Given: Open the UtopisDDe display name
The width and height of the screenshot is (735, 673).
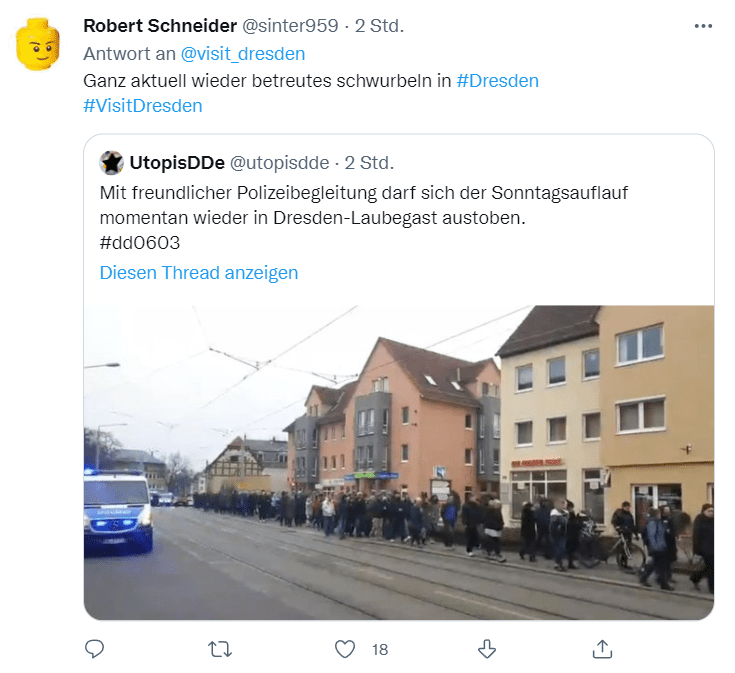Looking at the screenshot, I should click(x=177, y=163).
